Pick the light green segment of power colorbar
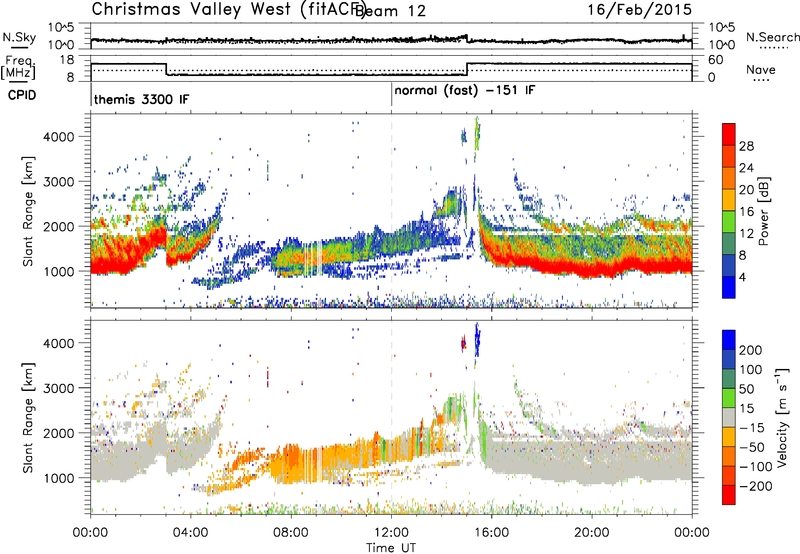 click(x=729, y=222)
